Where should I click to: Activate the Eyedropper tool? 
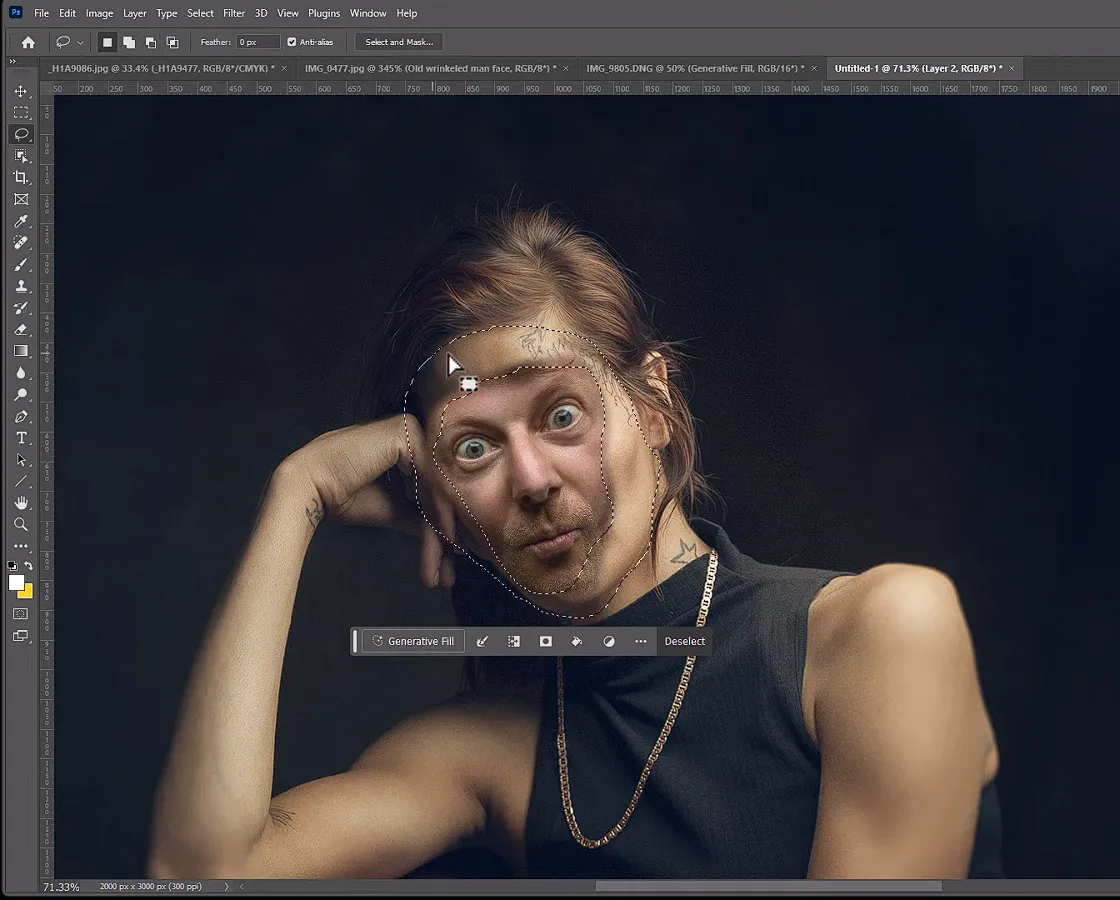pyautogui.click(x=22, y=221)
